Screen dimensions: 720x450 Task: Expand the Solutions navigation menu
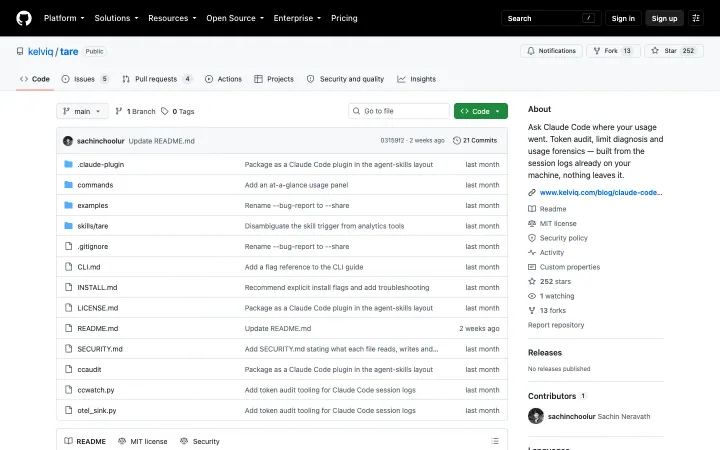[116, 18]
